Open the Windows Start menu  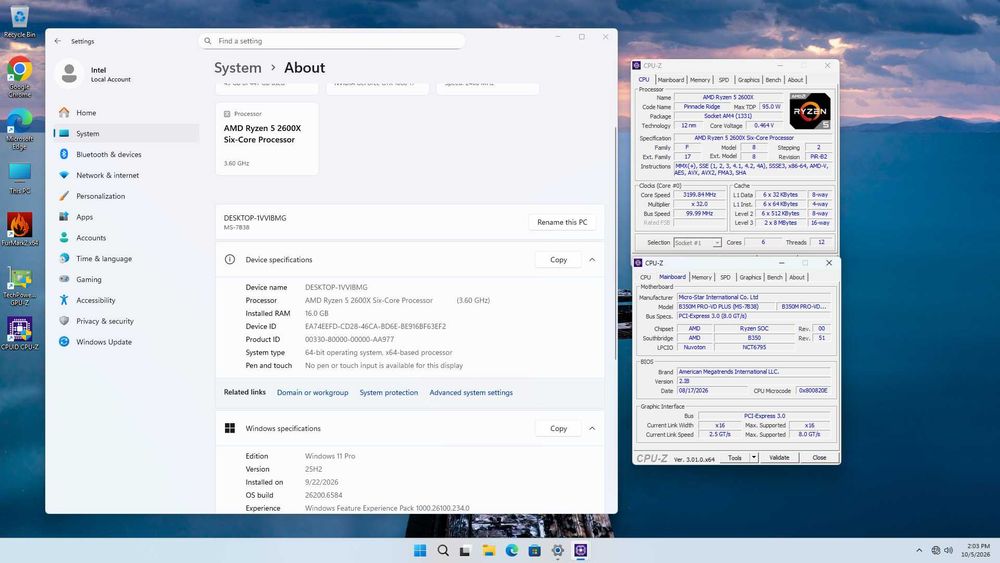tap(420, 551)
